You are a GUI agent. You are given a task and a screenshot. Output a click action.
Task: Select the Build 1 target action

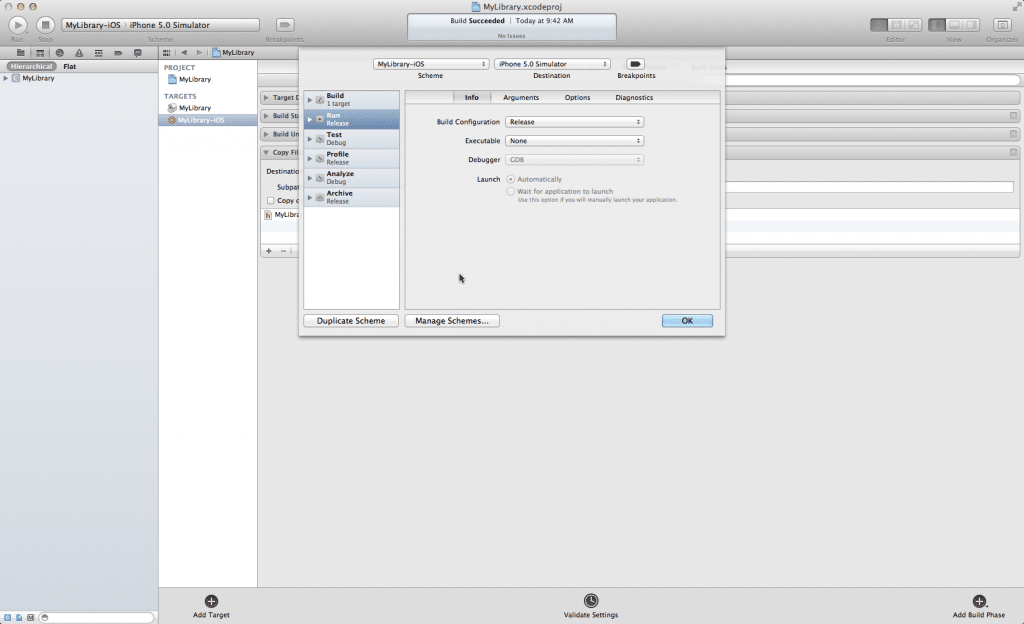click(351, 100)
